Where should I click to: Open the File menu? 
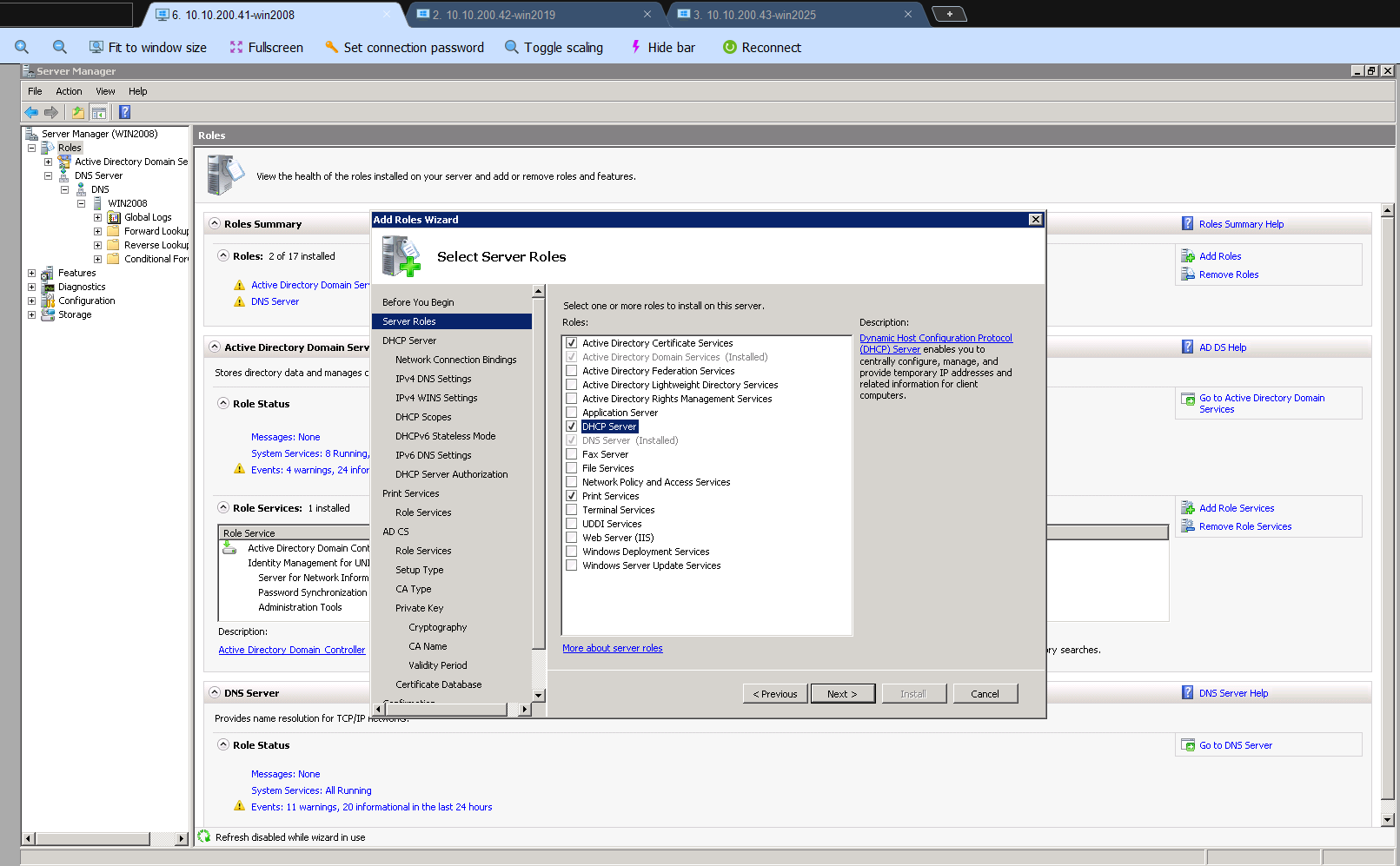point(35,91)
